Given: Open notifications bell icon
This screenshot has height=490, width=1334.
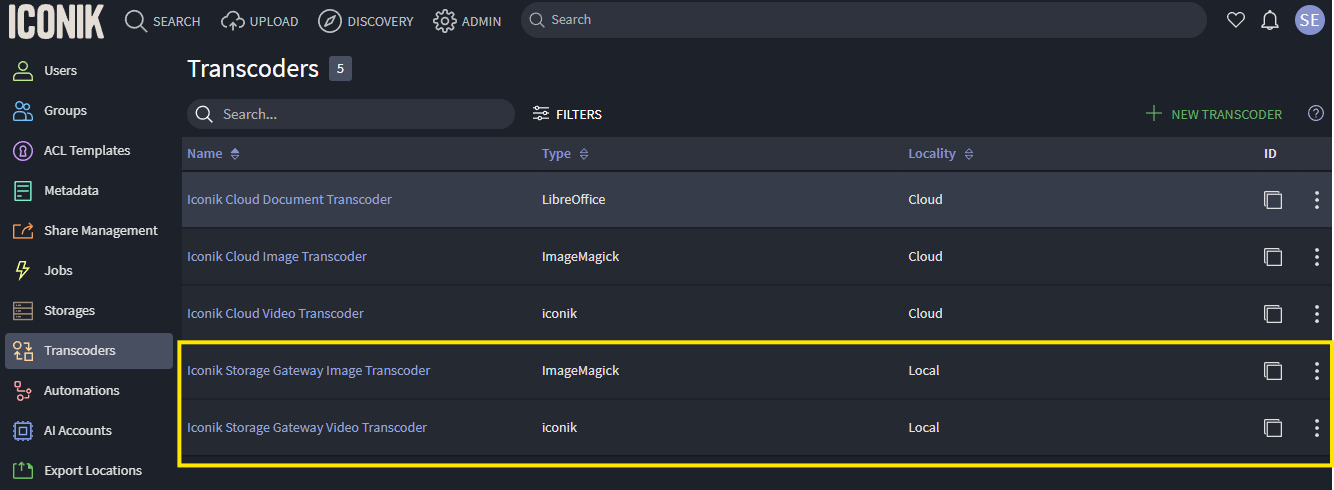Looking at the screenshot, I should point(1271,20).
